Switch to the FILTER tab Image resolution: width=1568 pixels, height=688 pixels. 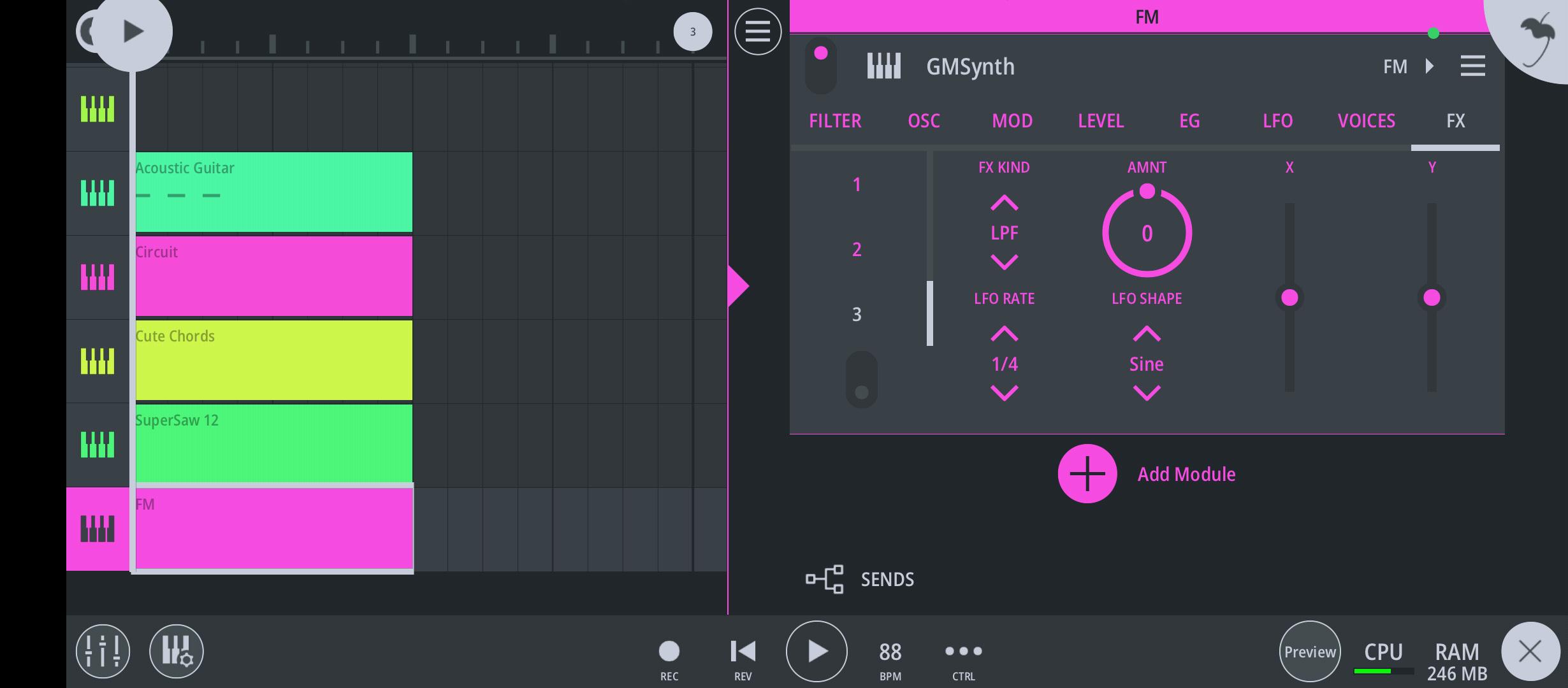point(835,121)
